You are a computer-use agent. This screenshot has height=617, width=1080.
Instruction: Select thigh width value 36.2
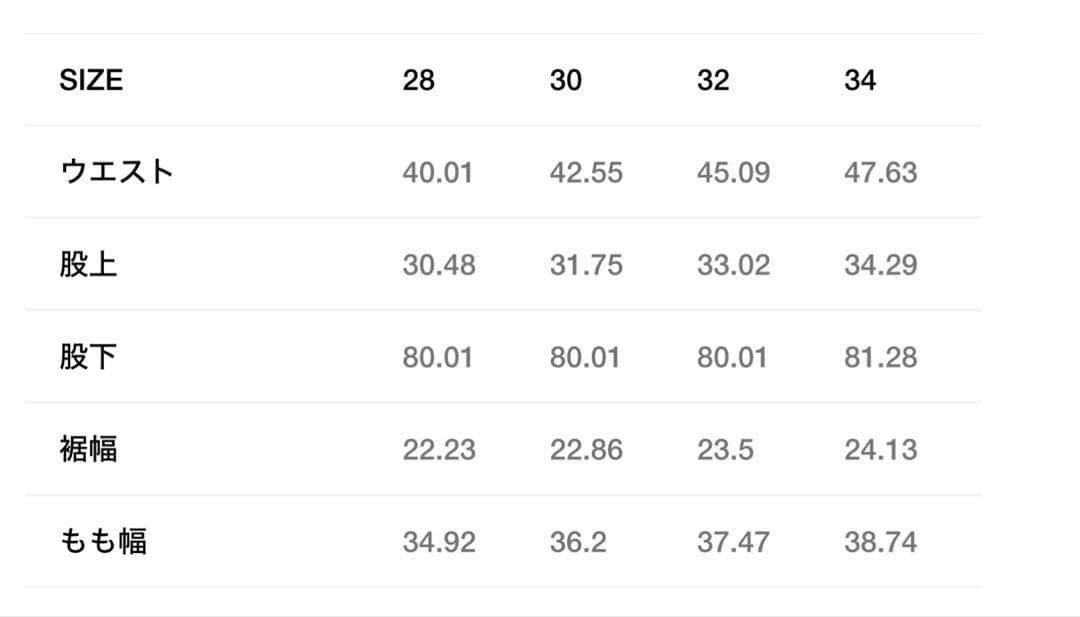tap(578, 542)
